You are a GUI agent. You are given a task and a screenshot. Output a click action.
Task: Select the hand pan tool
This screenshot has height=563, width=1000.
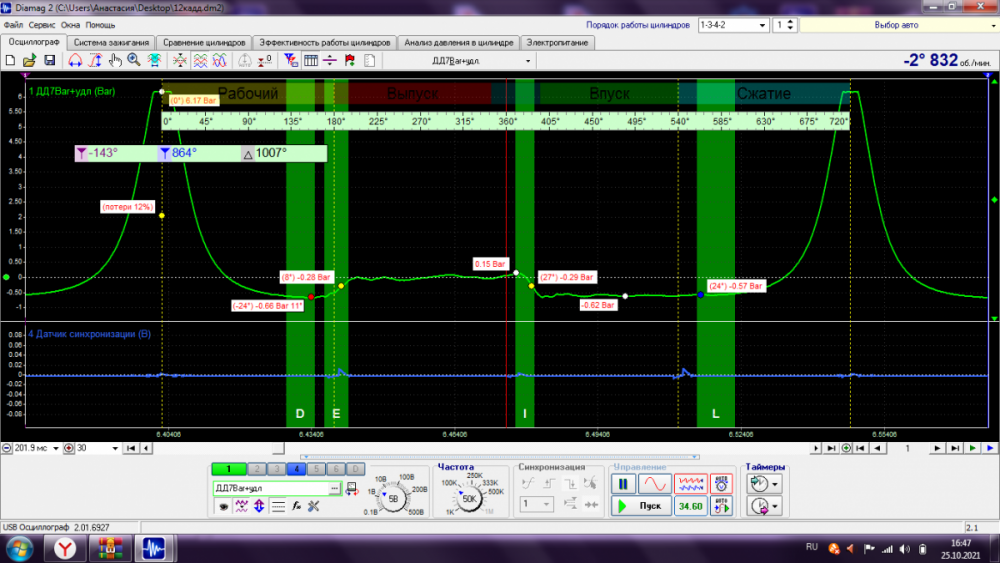pyautogui.click(x=115, y=61)
